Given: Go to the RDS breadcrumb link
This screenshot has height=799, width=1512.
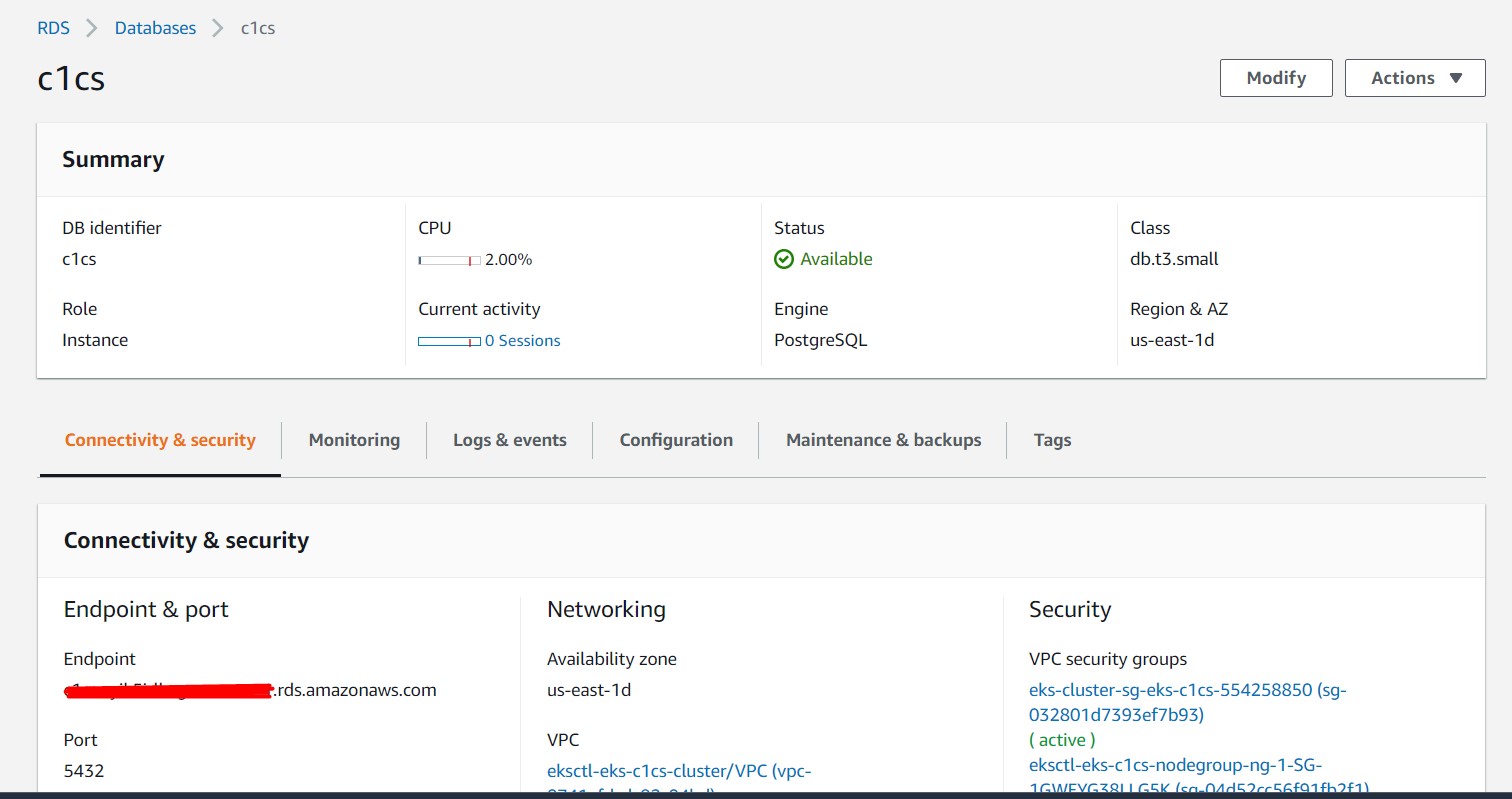Looking at the screenshot, I should (54, 28).
